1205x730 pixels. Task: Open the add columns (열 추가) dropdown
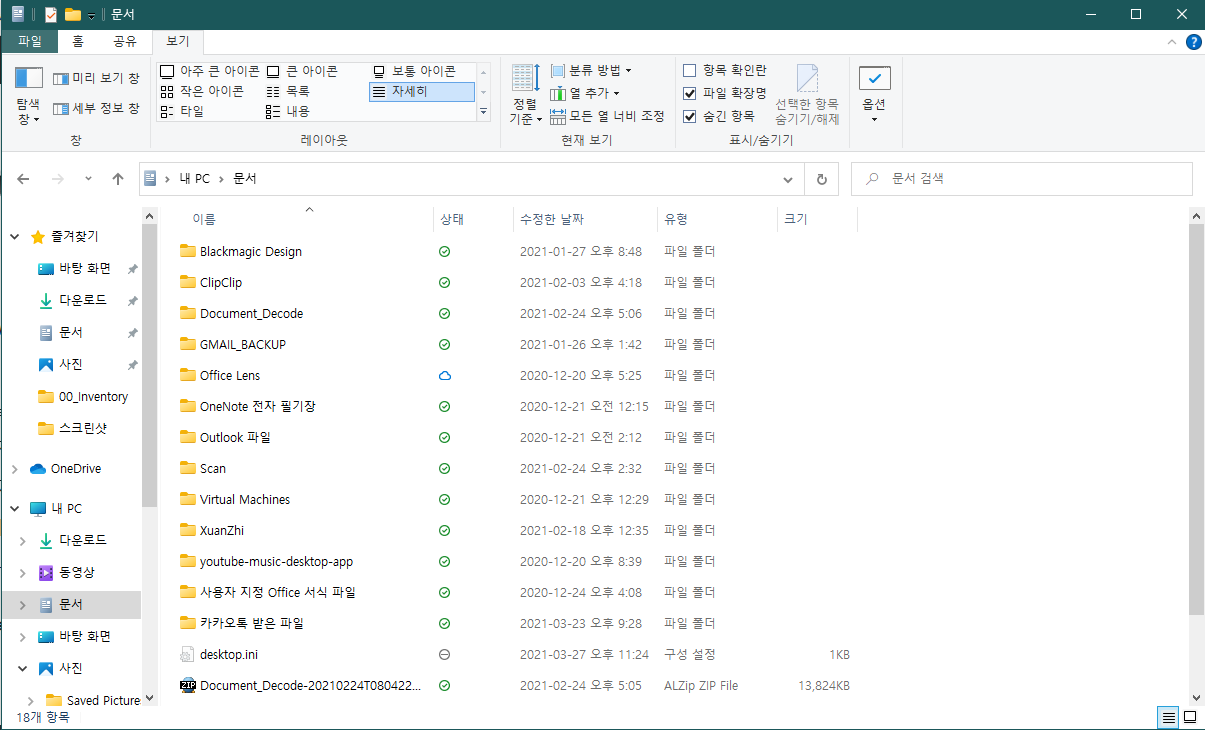coord(585,93)
